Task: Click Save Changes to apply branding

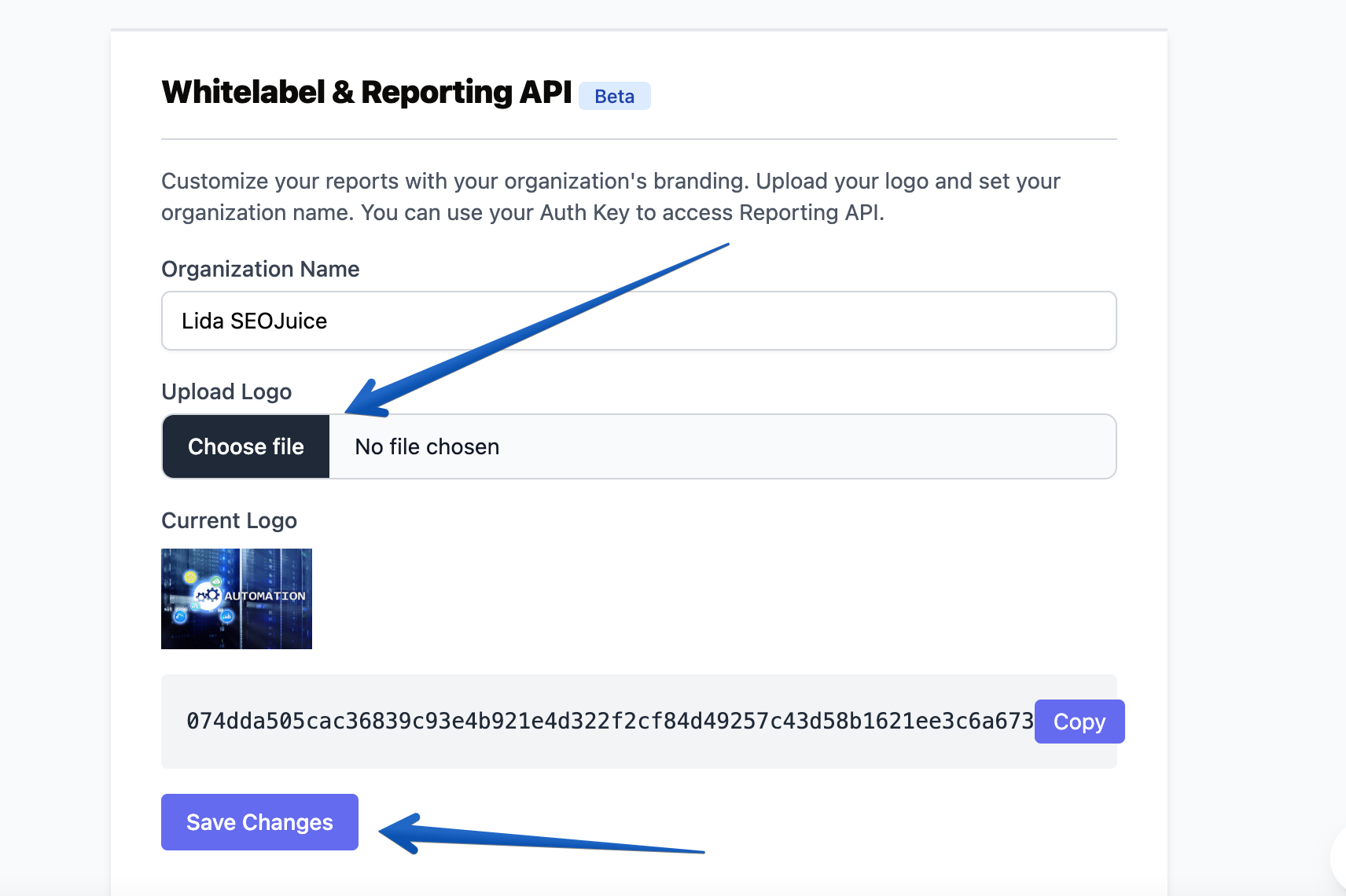Action: tap(259, 822)
